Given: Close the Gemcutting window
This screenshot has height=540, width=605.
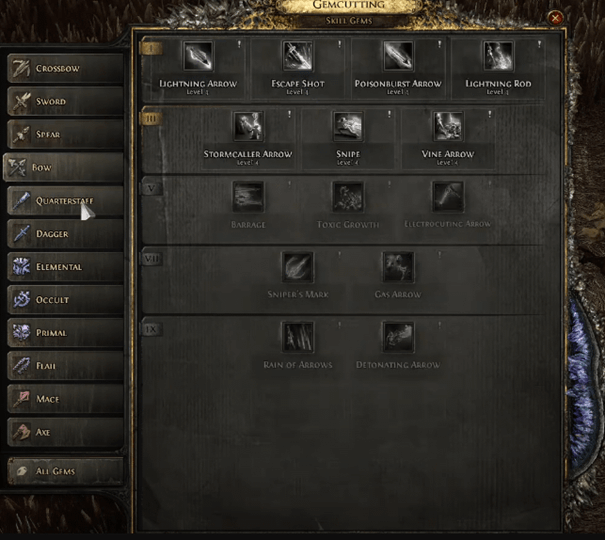Looking at the screenshot, I should pyautogui.click(x=555, y=18).
